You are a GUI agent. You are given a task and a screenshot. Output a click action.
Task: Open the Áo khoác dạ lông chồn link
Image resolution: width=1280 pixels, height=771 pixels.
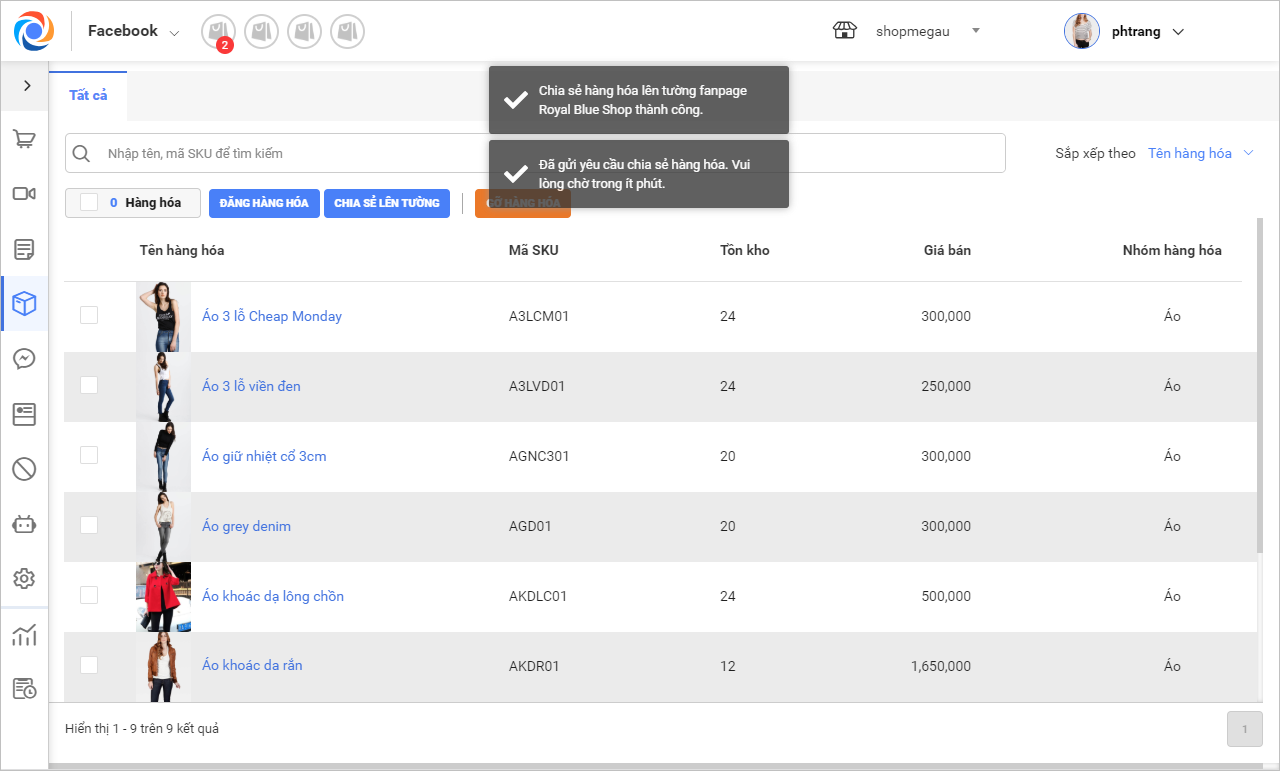pyautogui.click(x=273, y=596)
